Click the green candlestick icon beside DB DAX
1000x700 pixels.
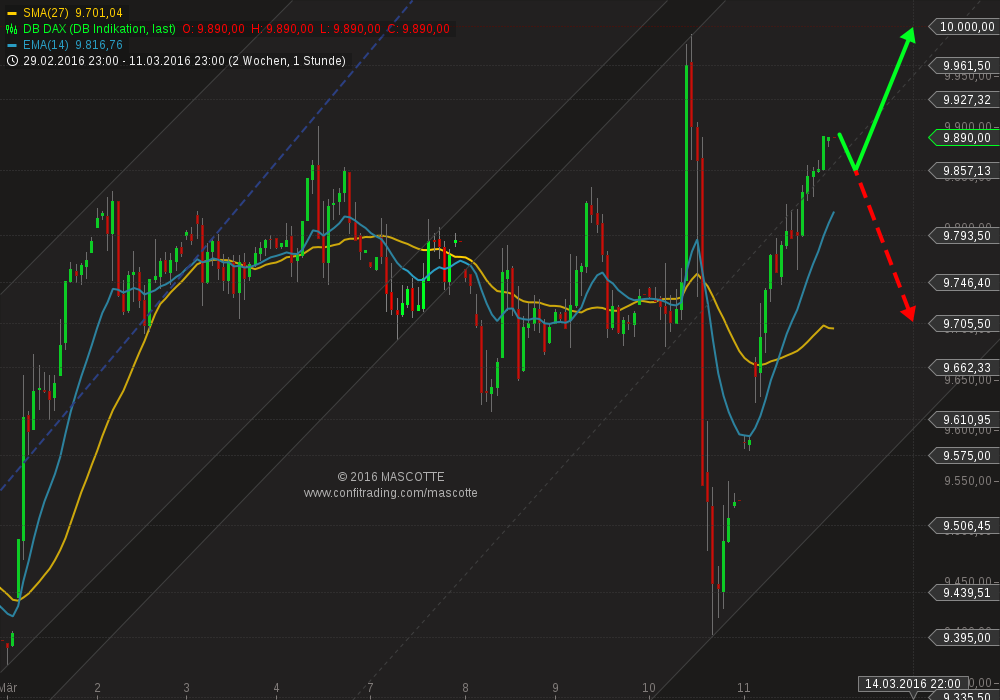11,29
